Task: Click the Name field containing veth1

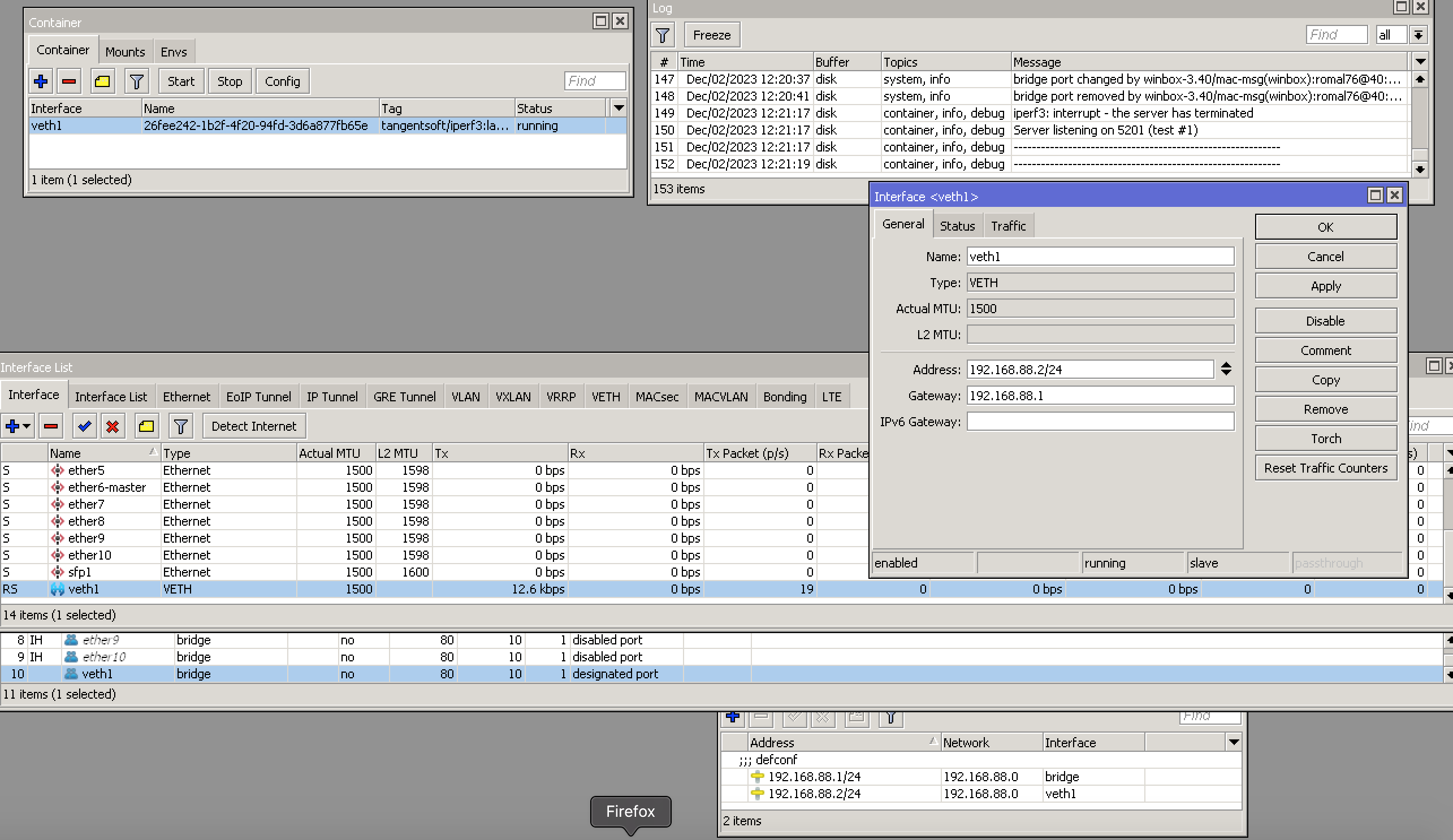Action: [x=1100, y=257]
